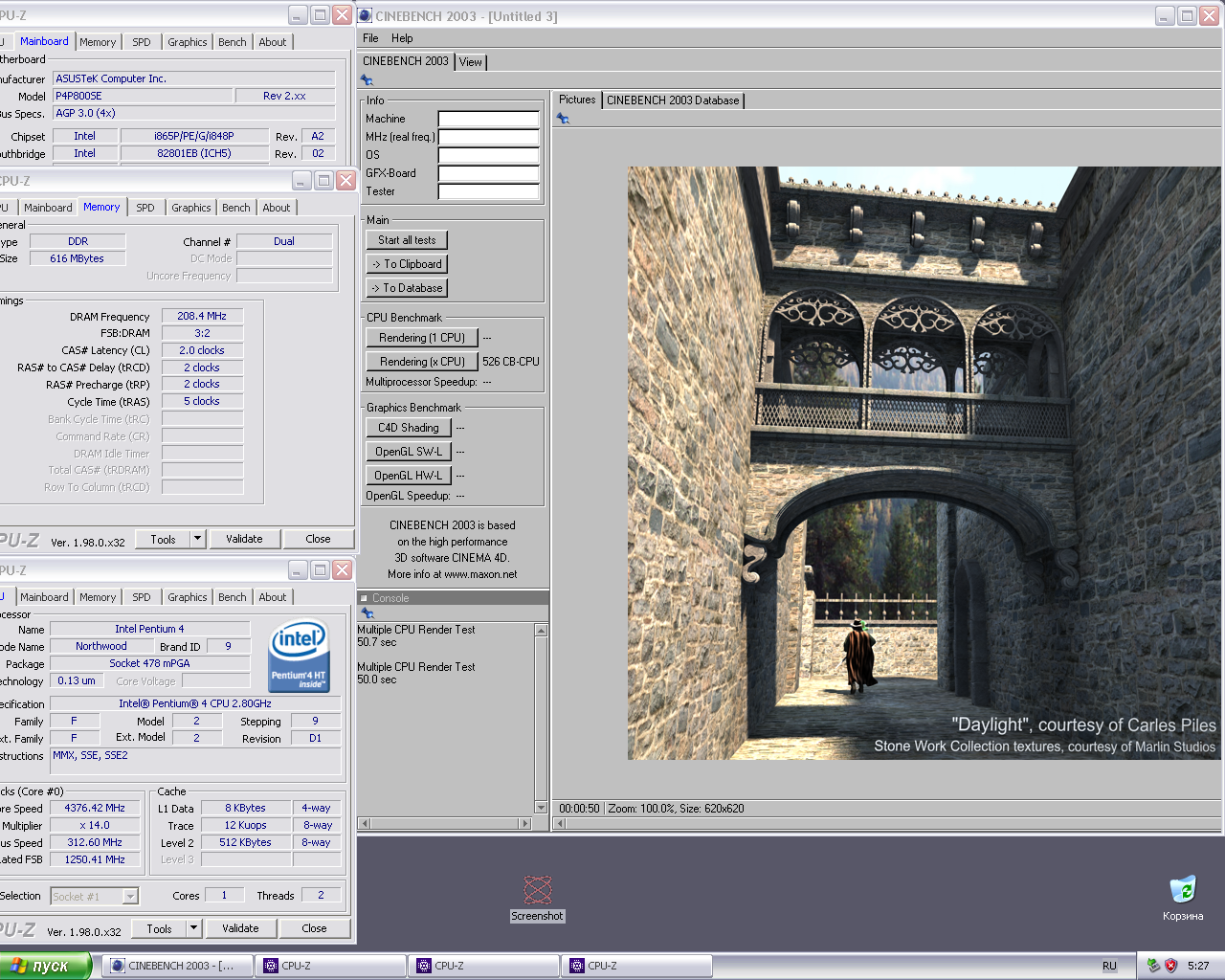Click the 5:27 system clock
The image size is (1225, 980).
1198,966
